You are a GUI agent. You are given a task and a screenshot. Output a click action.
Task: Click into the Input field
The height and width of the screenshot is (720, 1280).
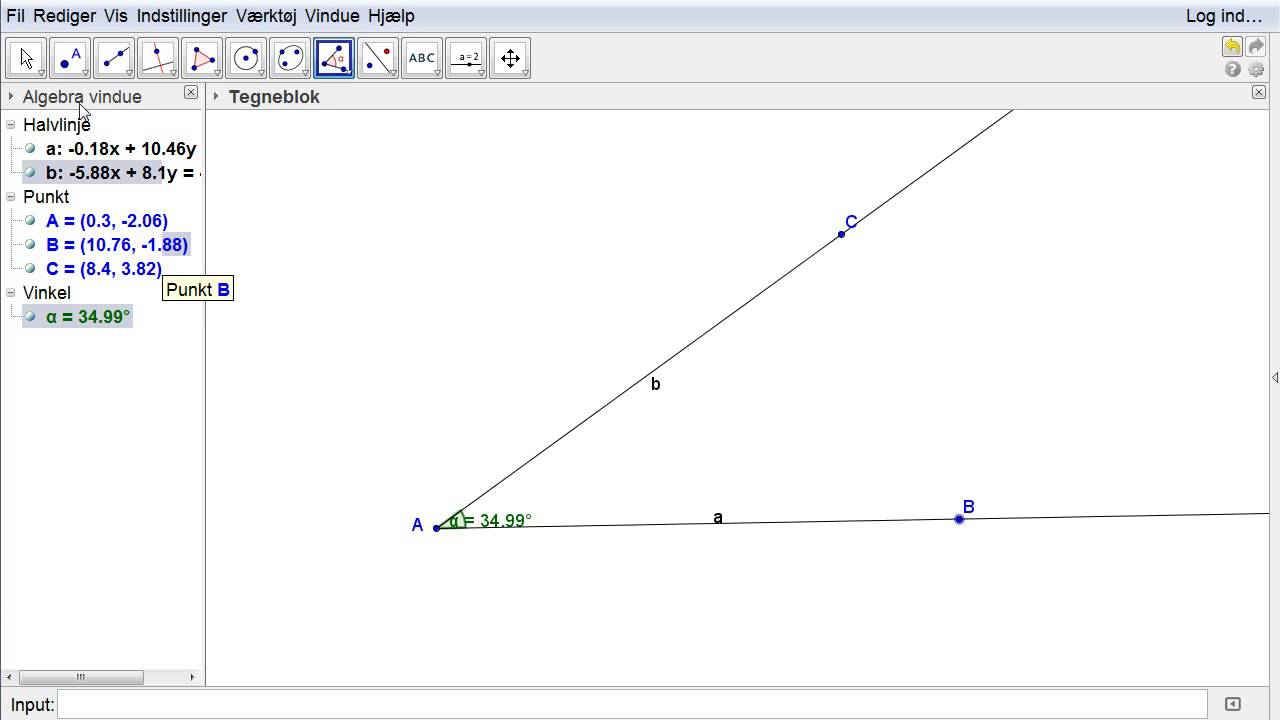(x=632, y=704)
